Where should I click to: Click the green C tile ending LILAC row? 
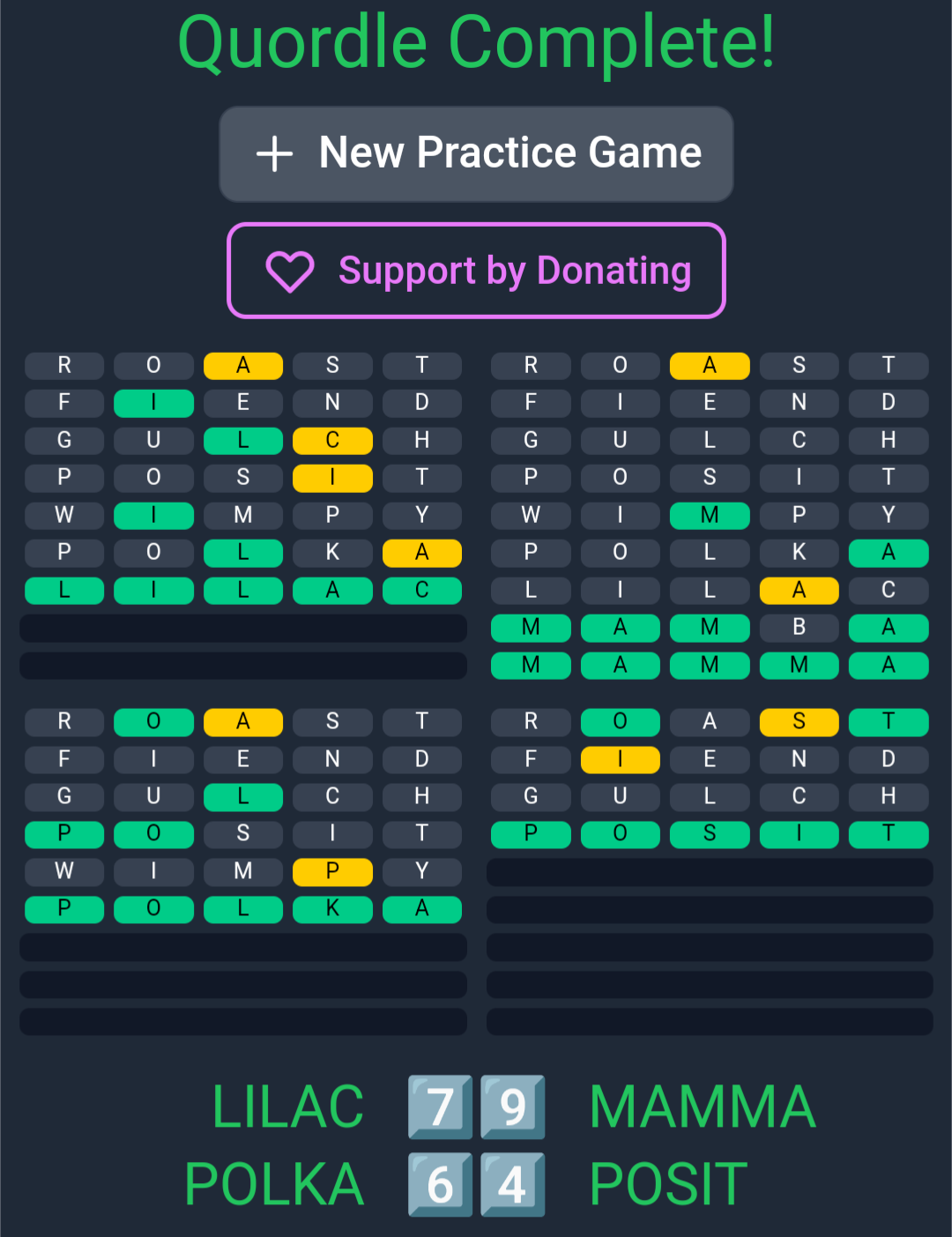[422, 590]
